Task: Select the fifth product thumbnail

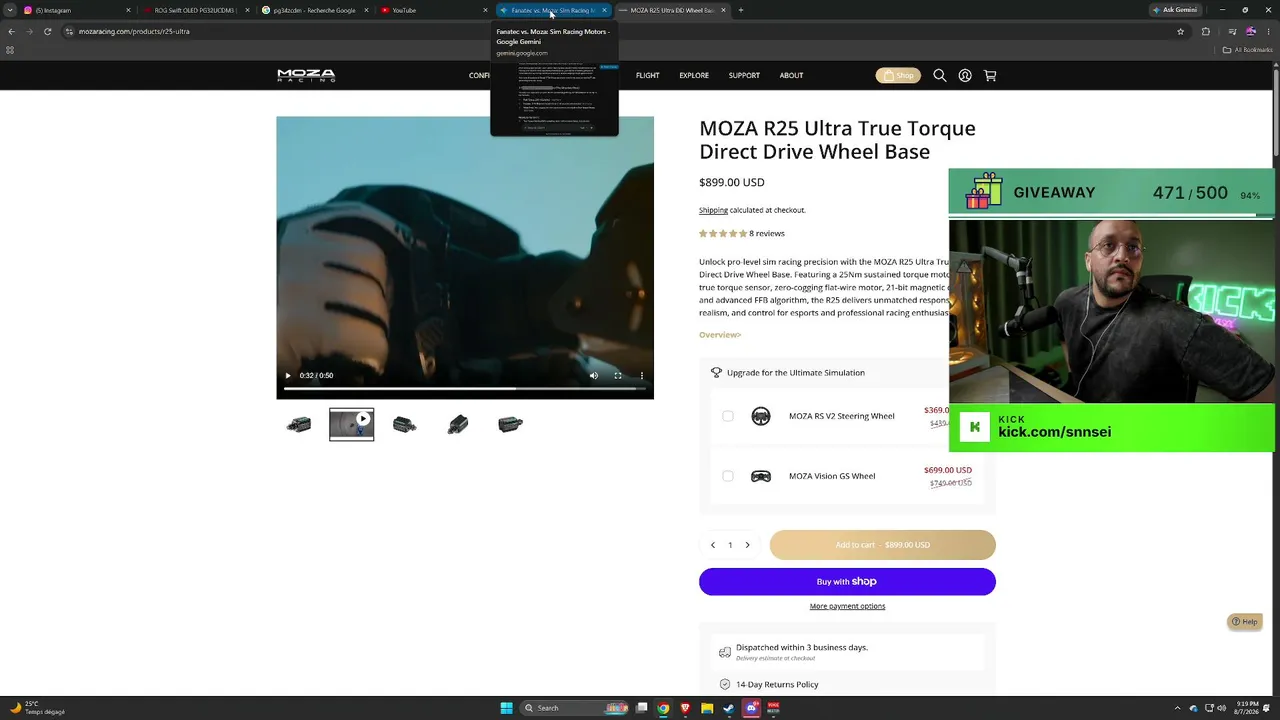Action: click(511, 425)
